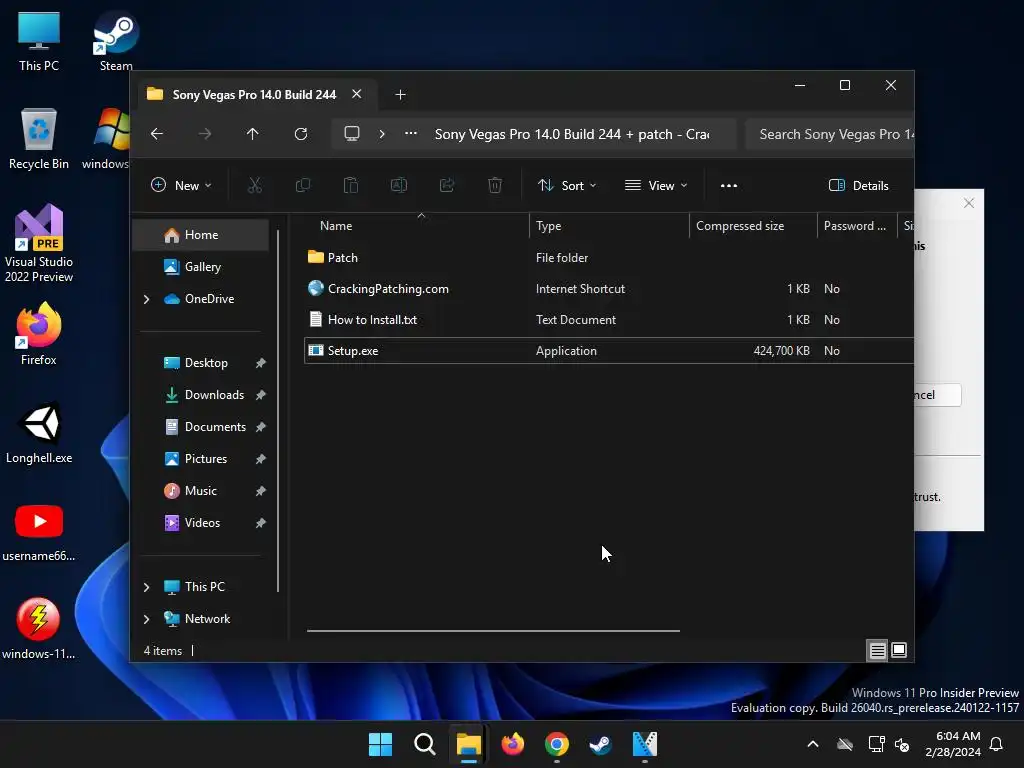Click the Share icon in toolbar

(x=447, y=185)
